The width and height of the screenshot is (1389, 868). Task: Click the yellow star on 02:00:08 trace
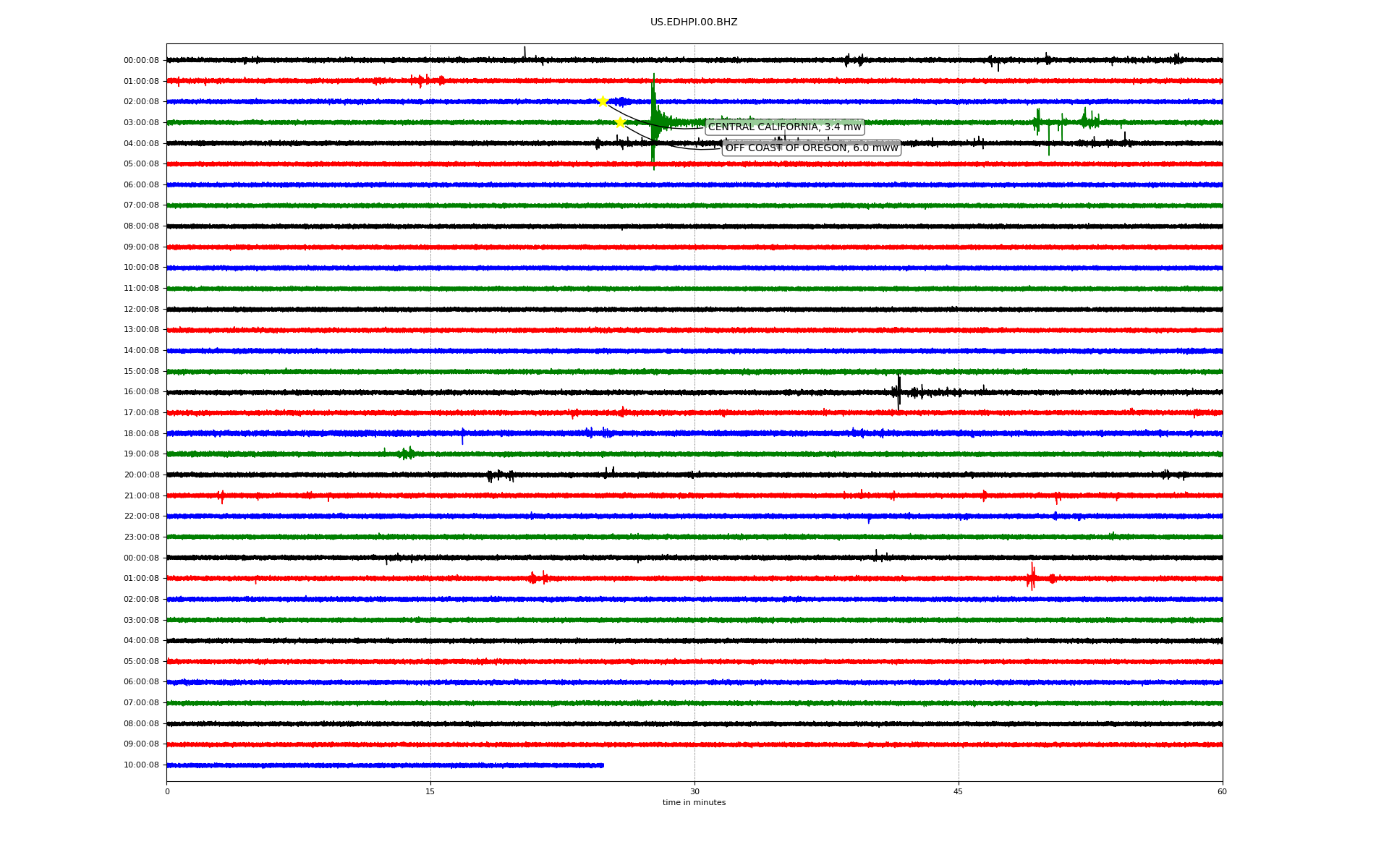tap(603, 101)
